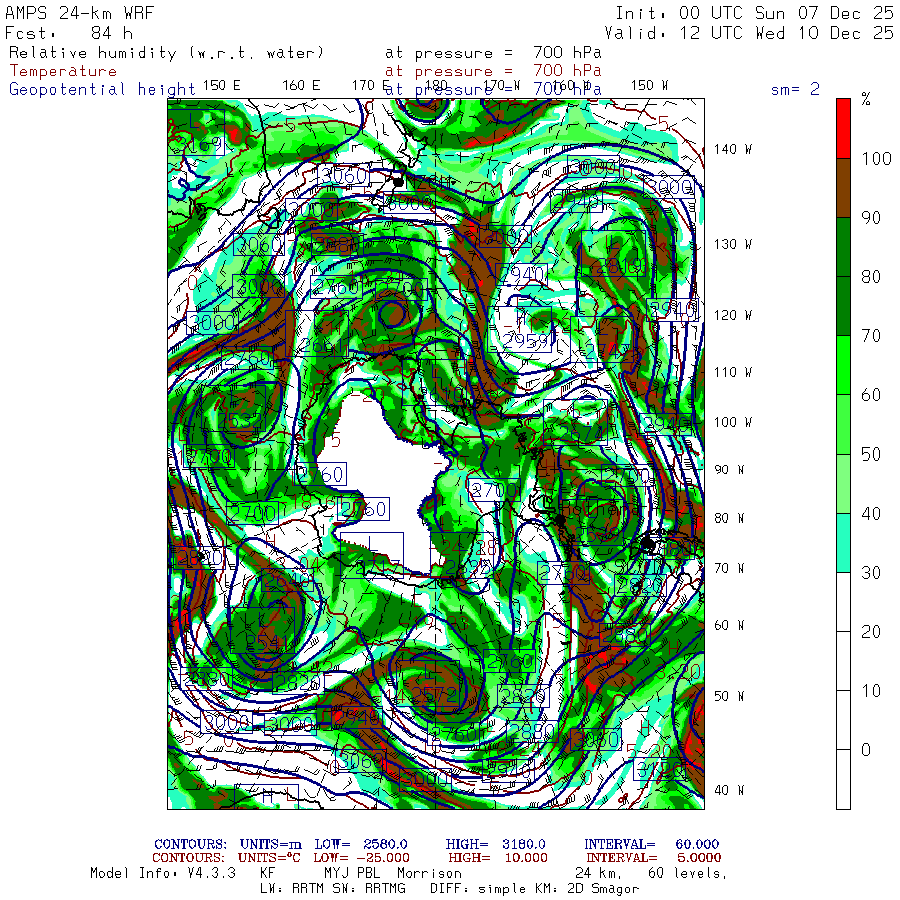
Task: Click the '100' color bar tick label
Action: click(876, 158)
